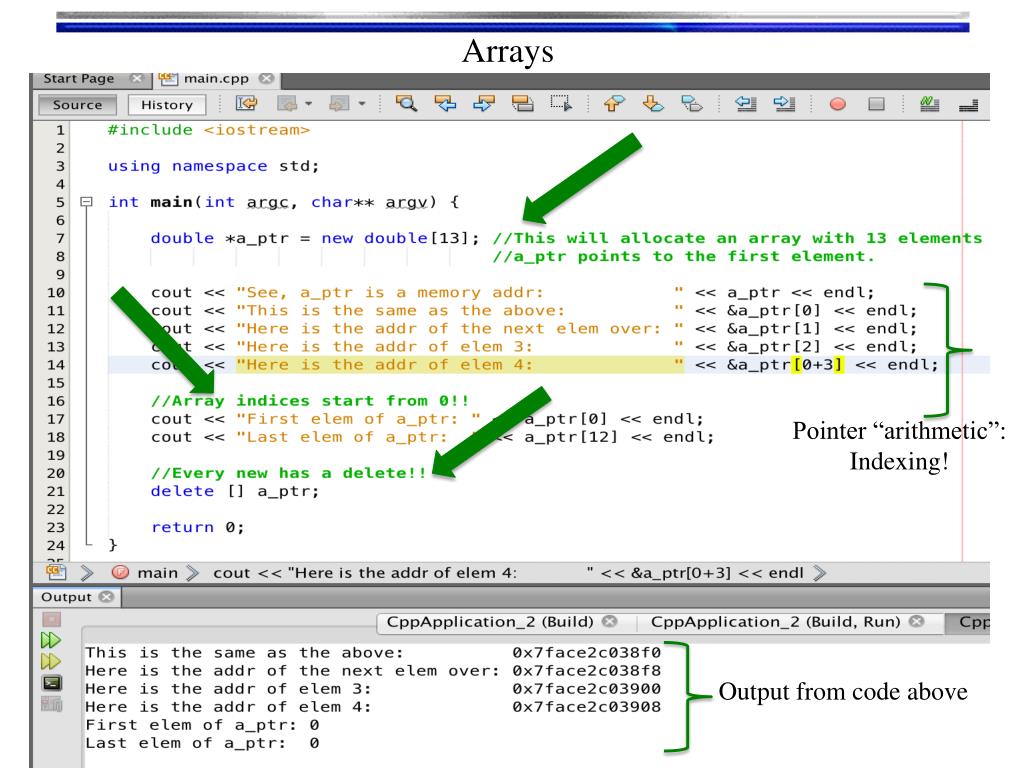Click the Find Selection magnifier icon
Screen dimensions: 1024x768
[406, 104]
